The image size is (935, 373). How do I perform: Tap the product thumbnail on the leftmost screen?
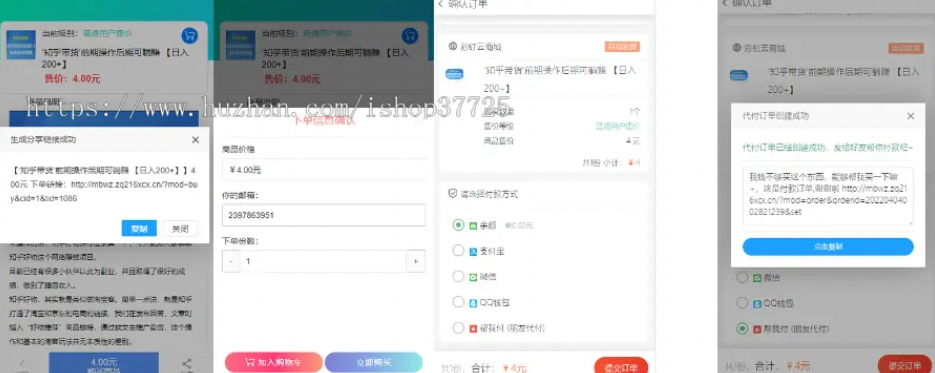[x=21, y=45]
